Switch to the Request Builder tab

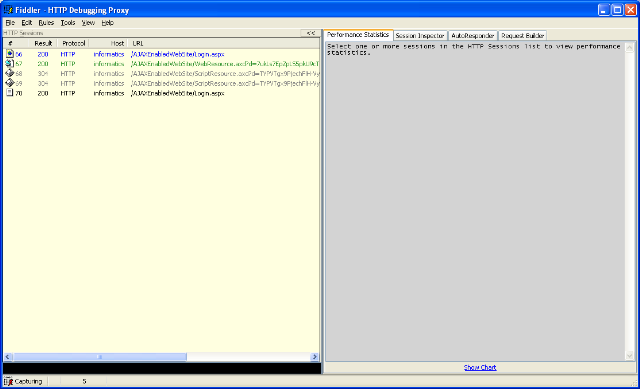tap(522, 36)
